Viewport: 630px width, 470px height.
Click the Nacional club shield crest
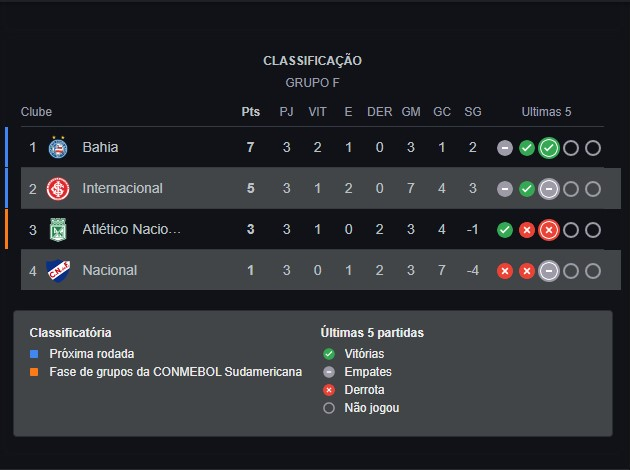[x=58, y=270]
